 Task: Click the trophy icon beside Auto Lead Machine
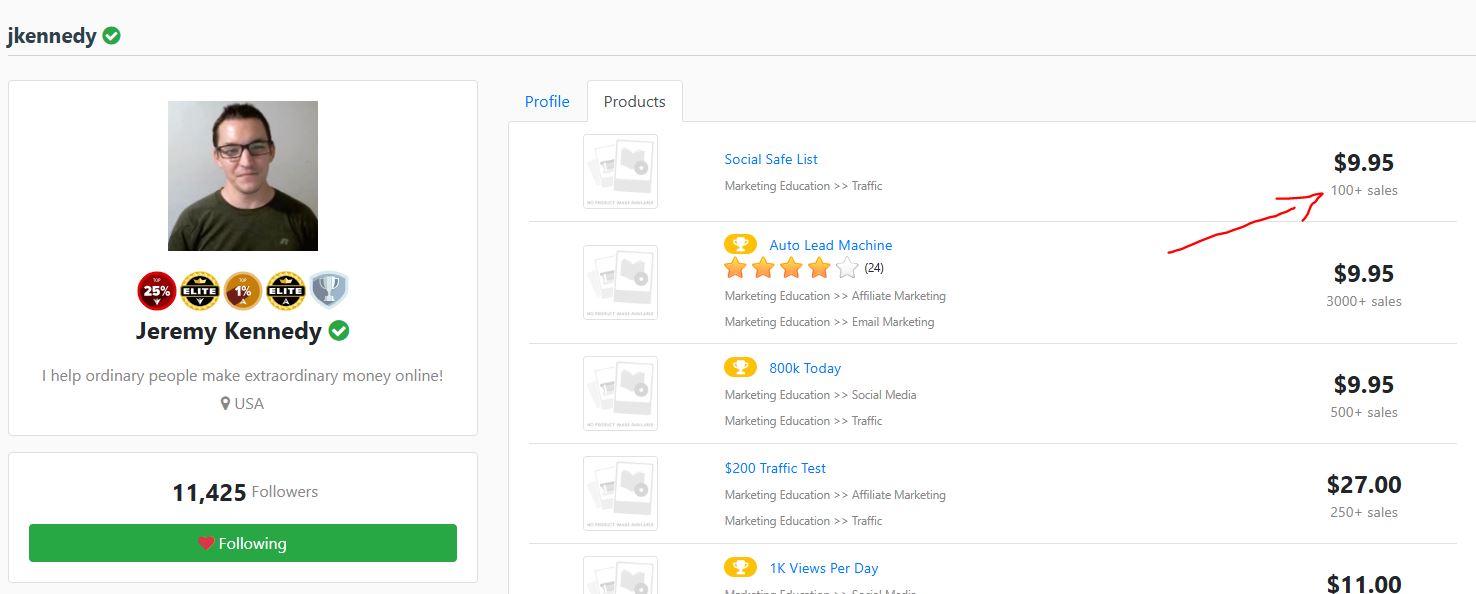coord(740,245)
